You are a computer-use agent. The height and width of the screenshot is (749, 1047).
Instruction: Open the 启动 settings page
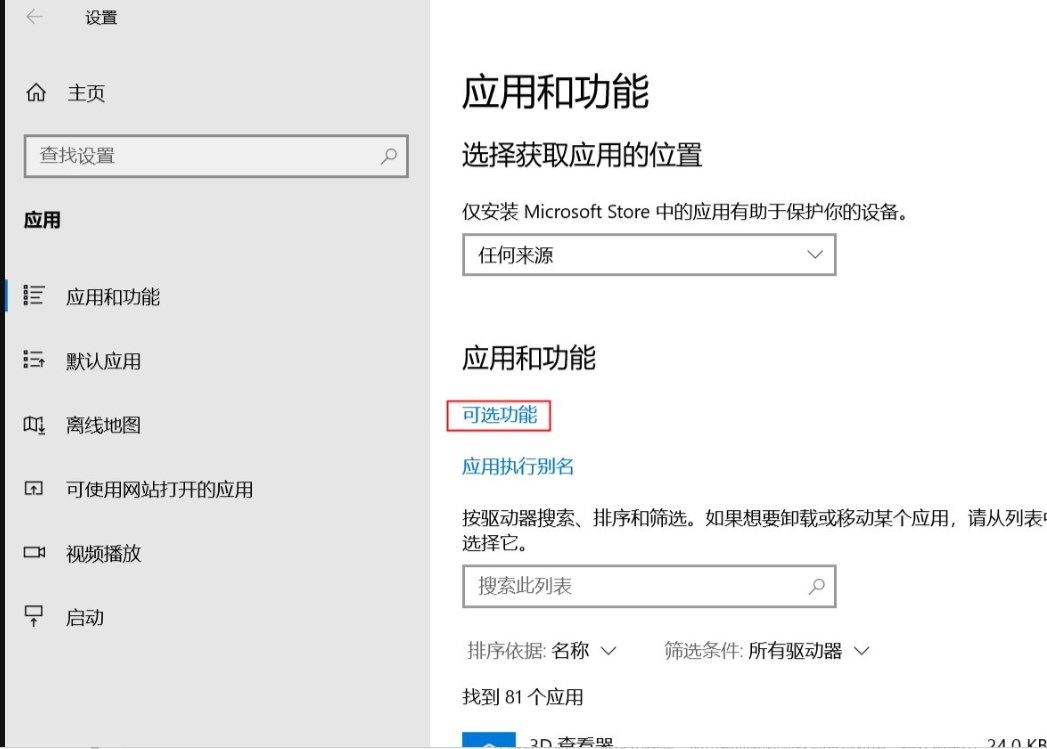click(x=85, y=617)
